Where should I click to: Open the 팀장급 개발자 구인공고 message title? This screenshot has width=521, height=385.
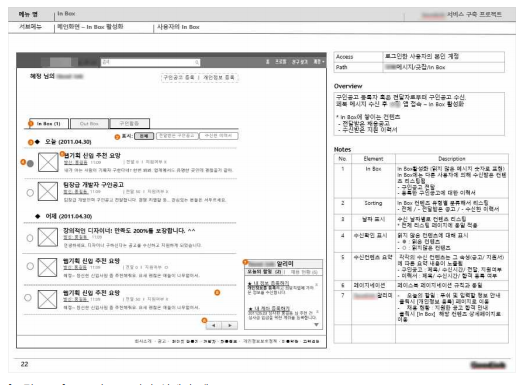[x=94, y=185]
